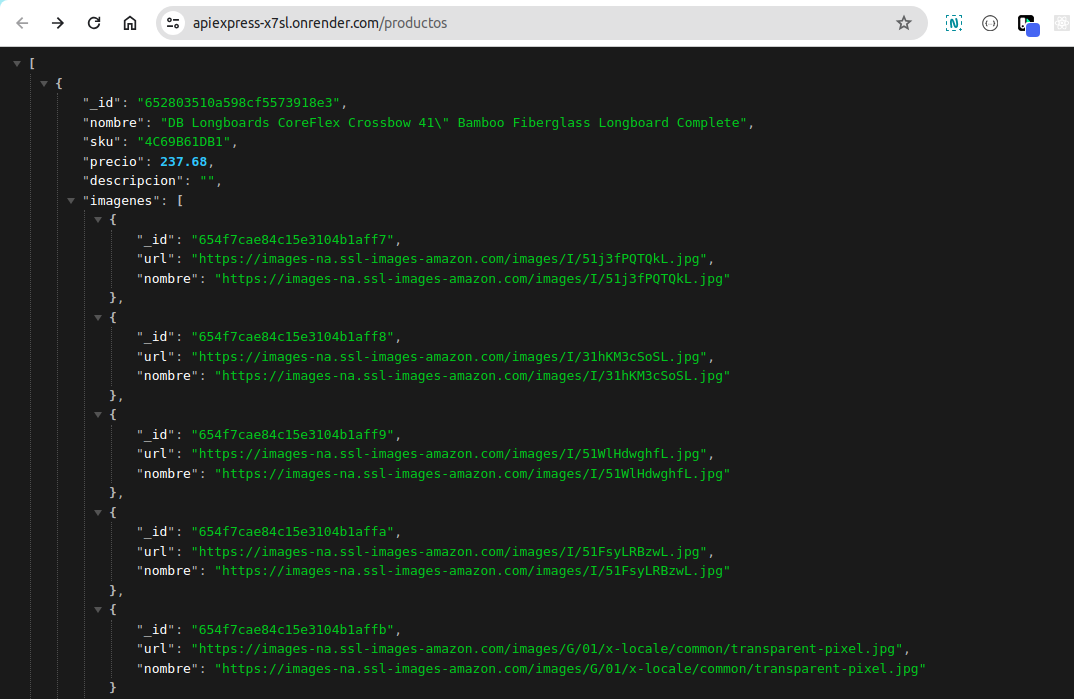Select image id 654f7cae84c15e3104b1affa
The width and height of the screenshot is (1074, 699).
tap(292, 532)
